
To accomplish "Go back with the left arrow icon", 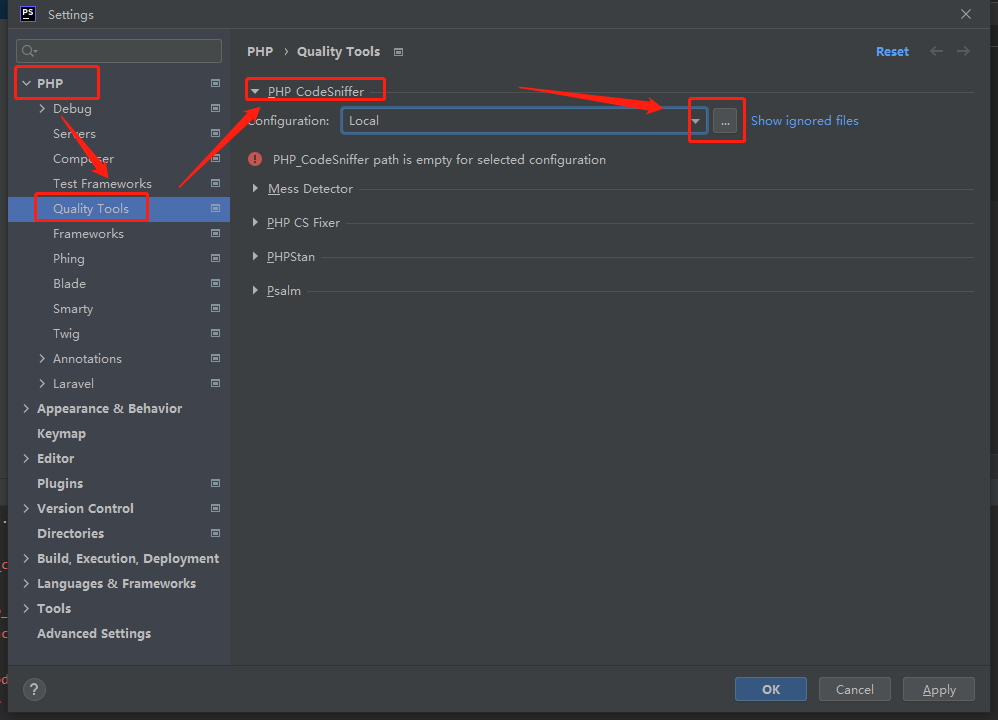I will pyautogui.click(x=936, y=51).
